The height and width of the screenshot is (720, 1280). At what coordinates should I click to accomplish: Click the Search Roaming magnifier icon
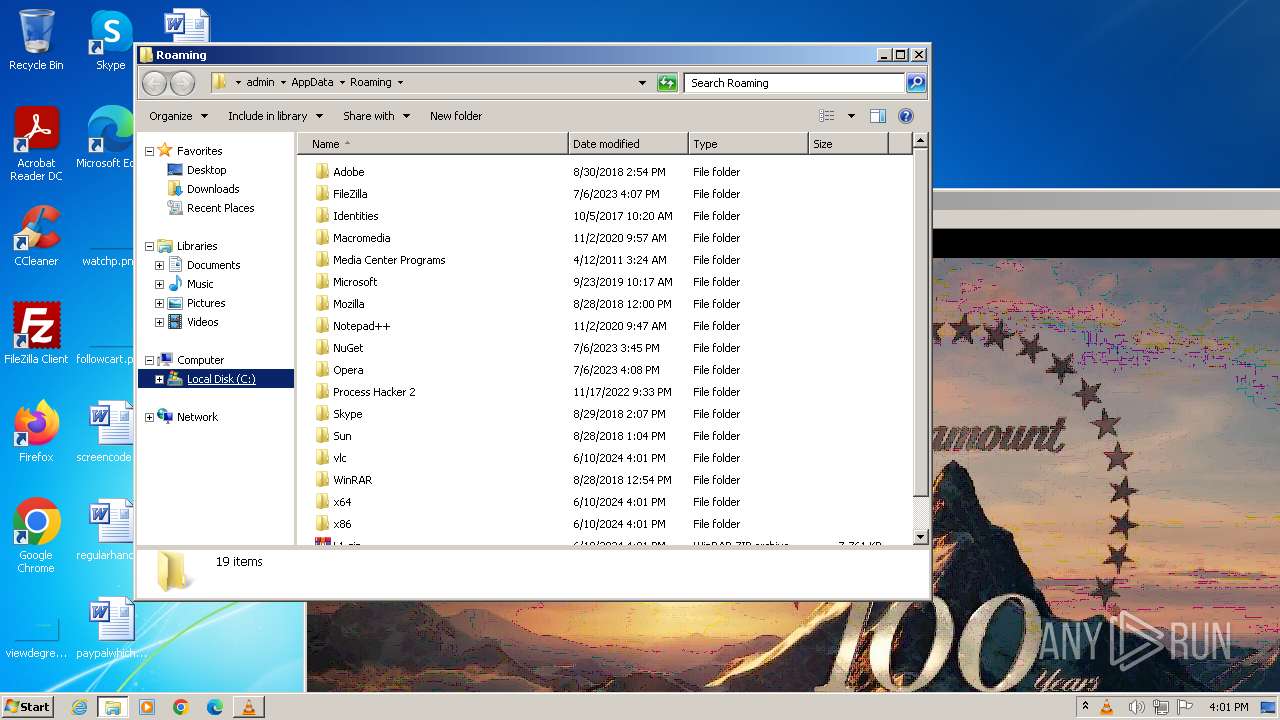[915, 83]
